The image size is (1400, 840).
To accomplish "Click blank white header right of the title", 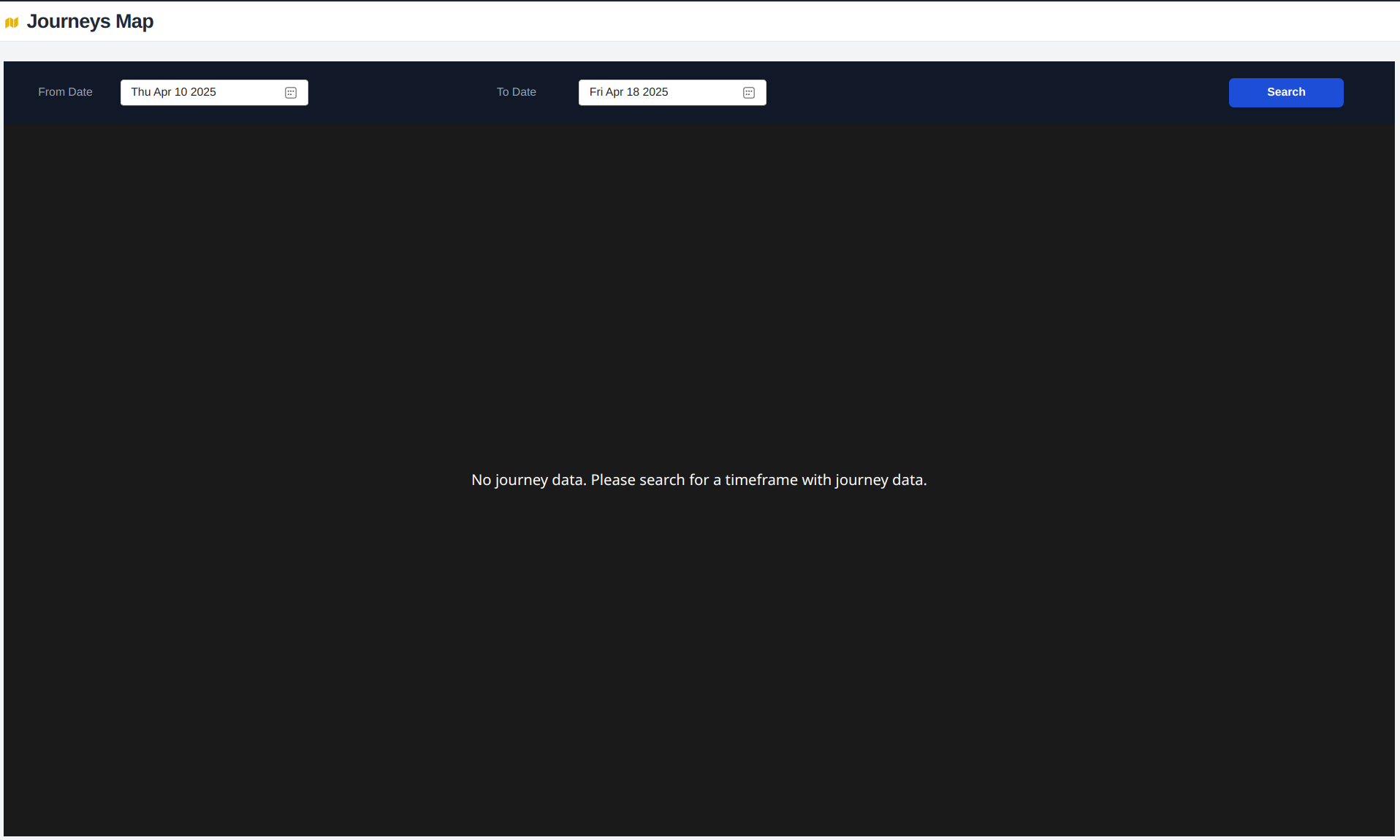I will (731, 22).
